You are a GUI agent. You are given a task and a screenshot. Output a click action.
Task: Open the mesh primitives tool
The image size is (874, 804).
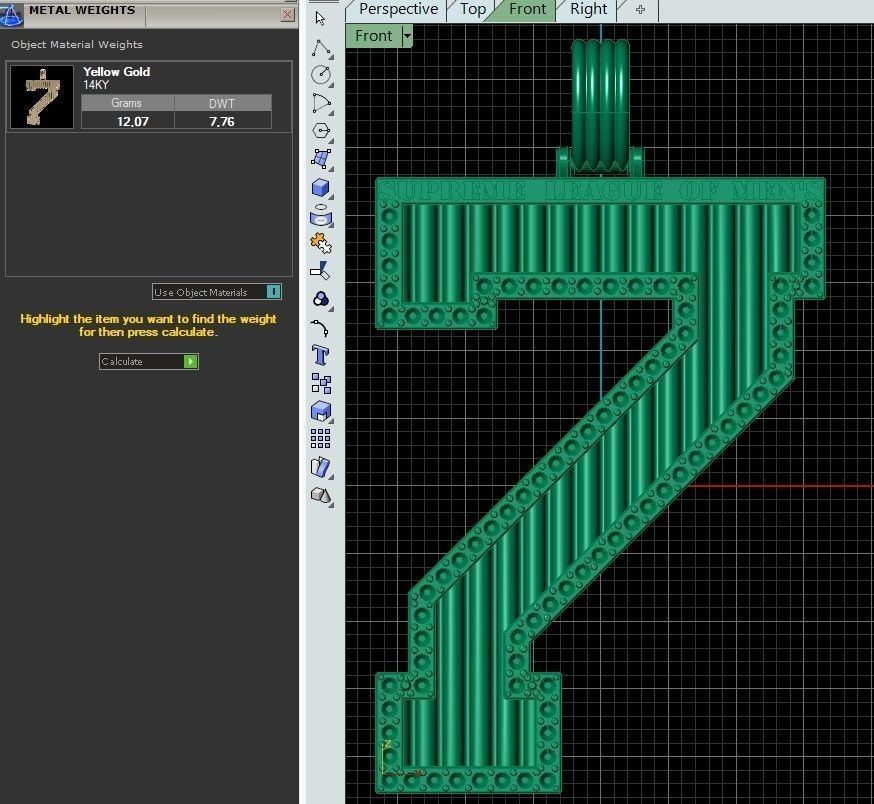click(x=321, y=495)
